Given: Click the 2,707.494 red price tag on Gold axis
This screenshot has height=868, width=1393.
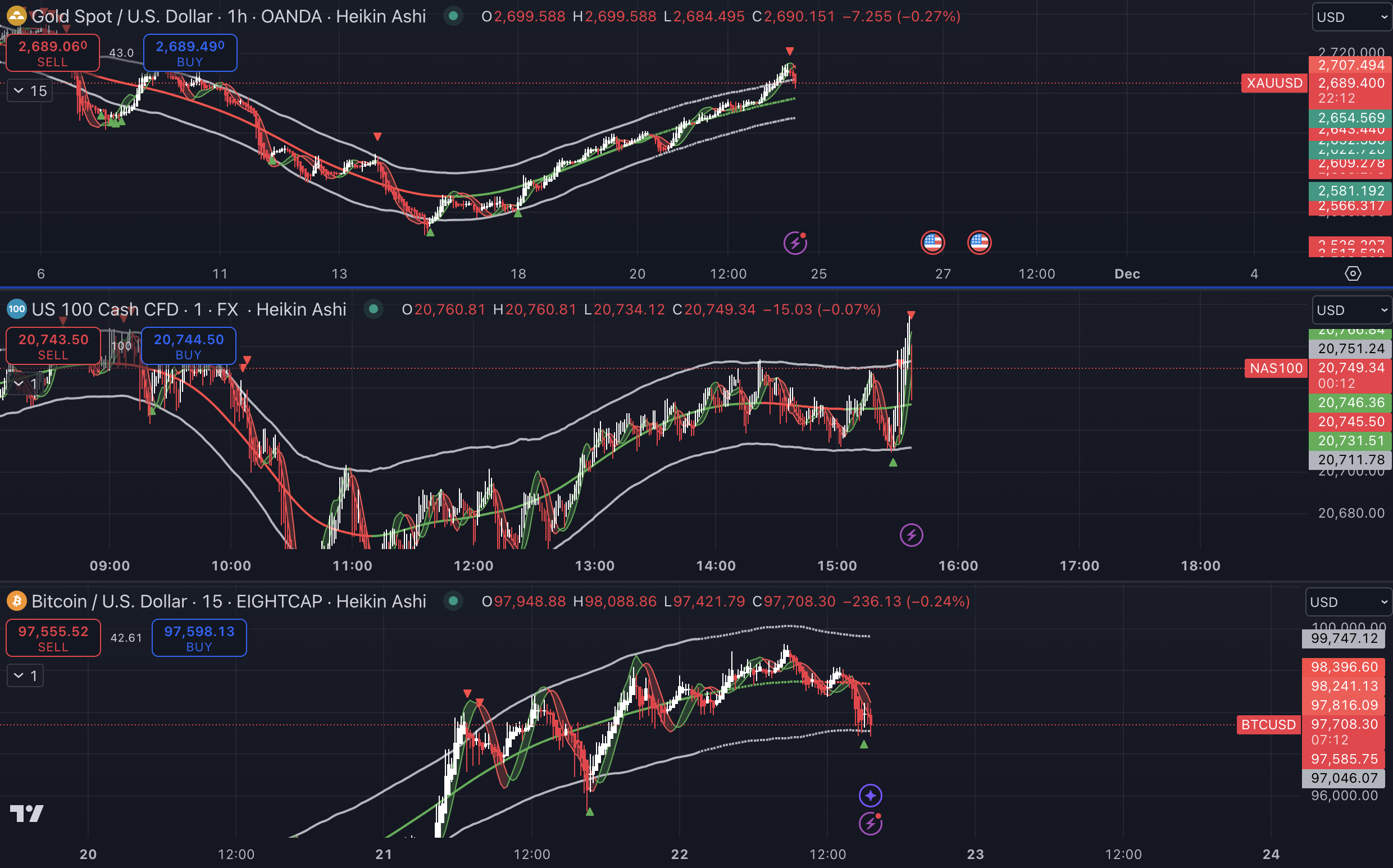Looking at the screenshot, I should point(1350,65).
